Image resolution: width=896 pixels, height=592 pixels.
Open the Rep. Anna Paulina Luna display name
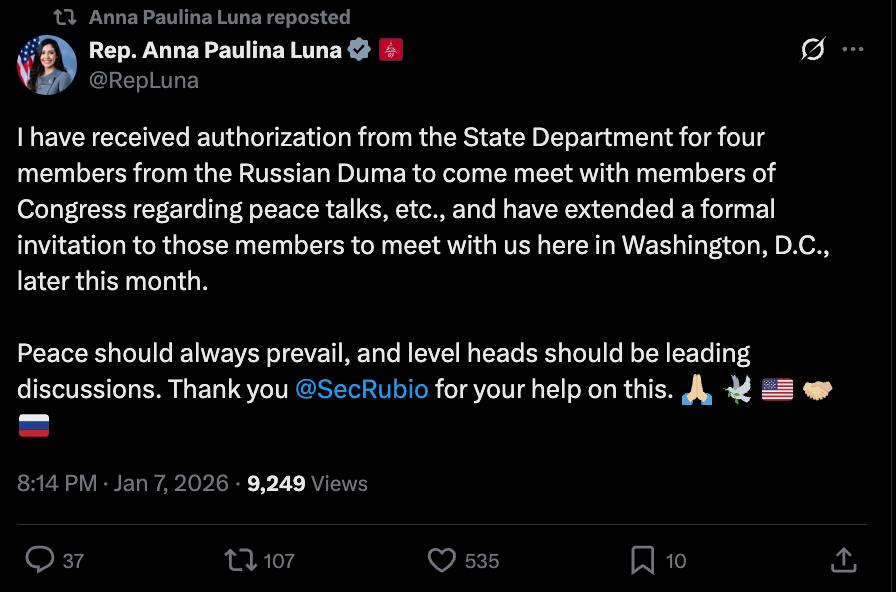pyautogui.click(x=215, y=49)
